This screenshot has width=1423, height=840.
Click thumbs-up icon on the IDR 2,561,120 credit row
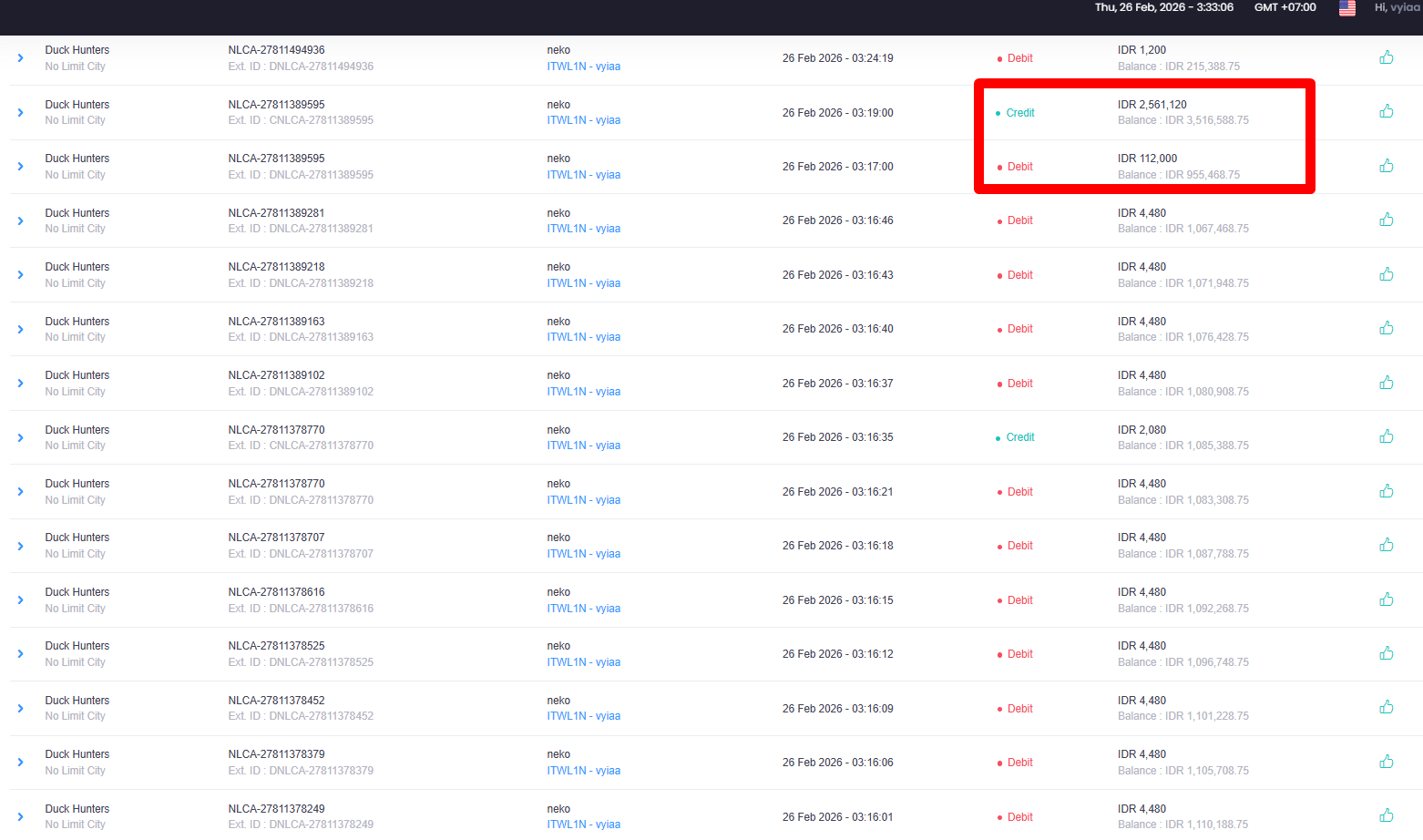(x=1387, y=111)
